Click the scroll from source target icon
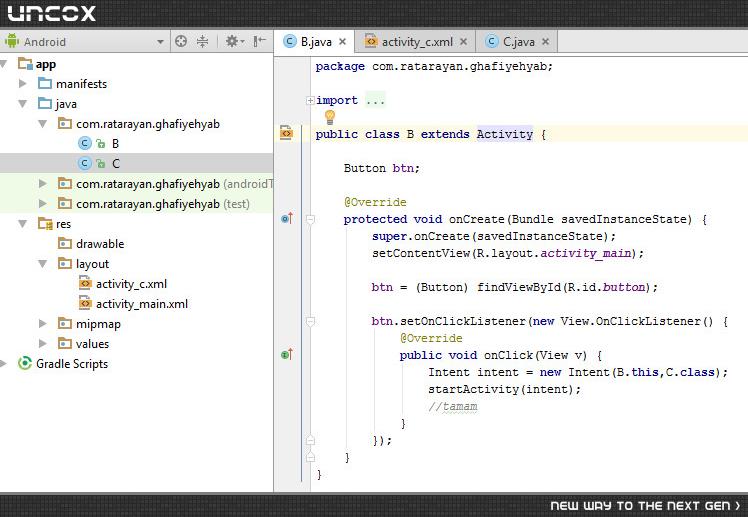 [x=181, y=41]
